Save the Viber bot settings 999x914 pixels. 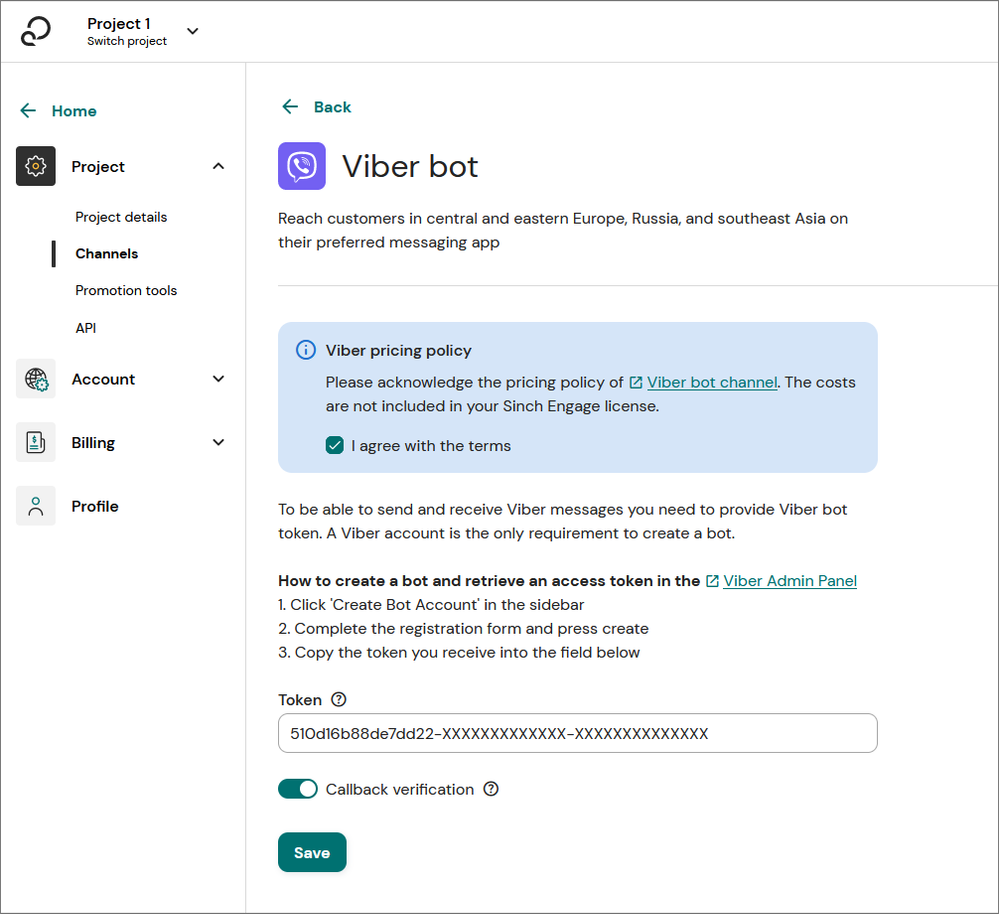coord(312,852)
